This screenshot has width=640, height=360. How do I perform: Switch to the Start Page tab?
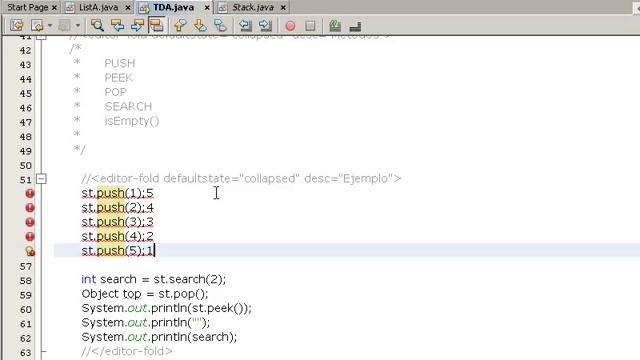[x=27, y=7]
